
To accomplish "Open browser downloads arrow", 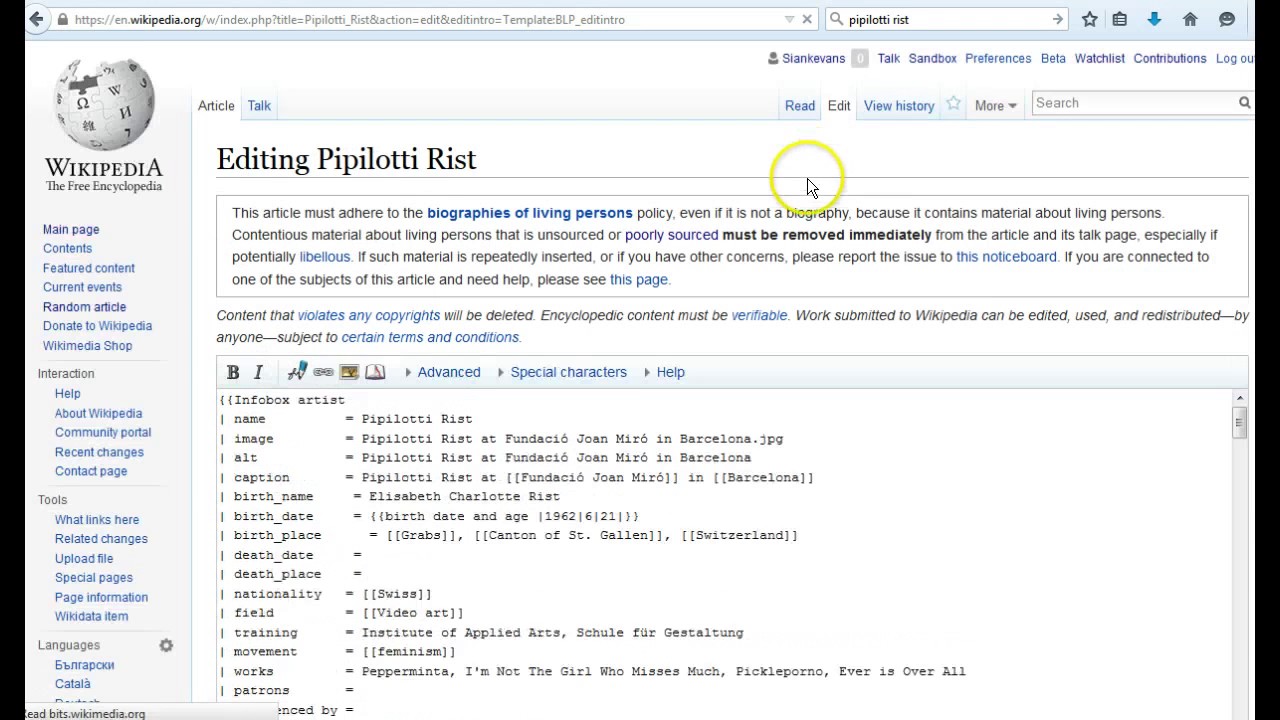I will click(x=1154, y=19).
